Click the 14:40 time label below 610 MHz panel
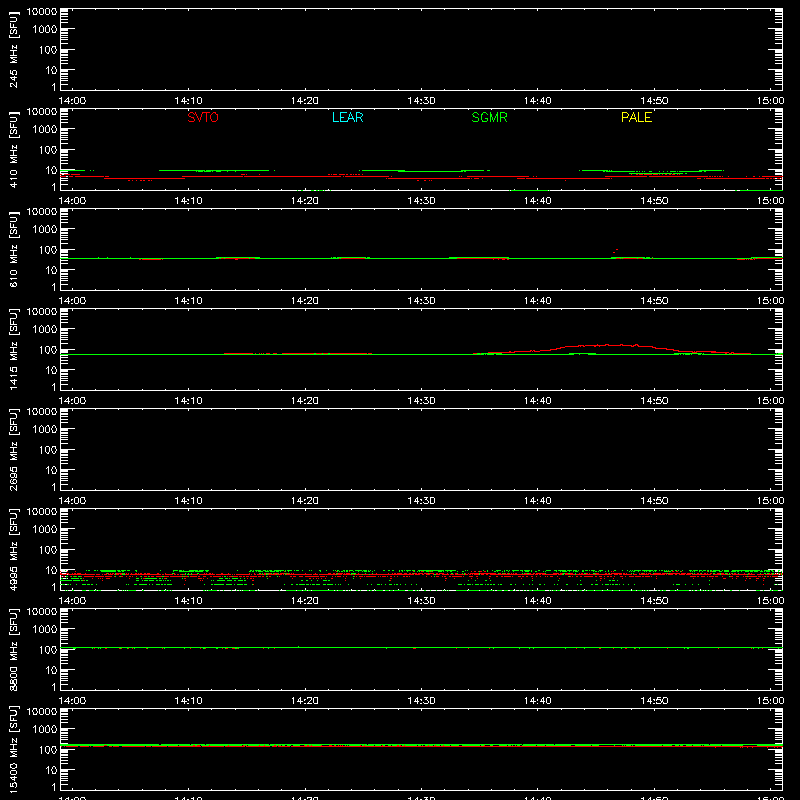The height and width of the screenshot is (800, 800). (537, 301)
